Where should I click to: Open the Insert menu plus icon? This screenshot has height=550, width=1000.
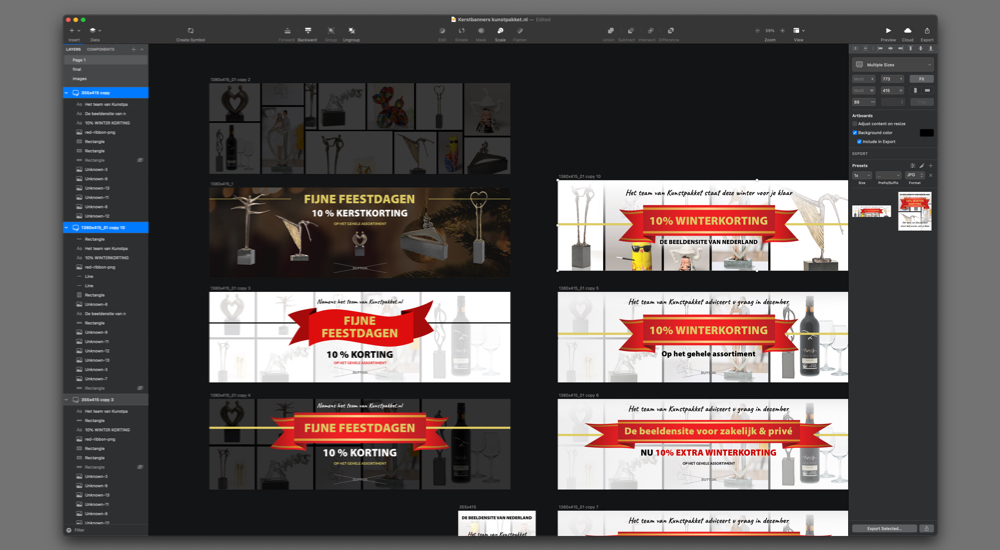72,31
